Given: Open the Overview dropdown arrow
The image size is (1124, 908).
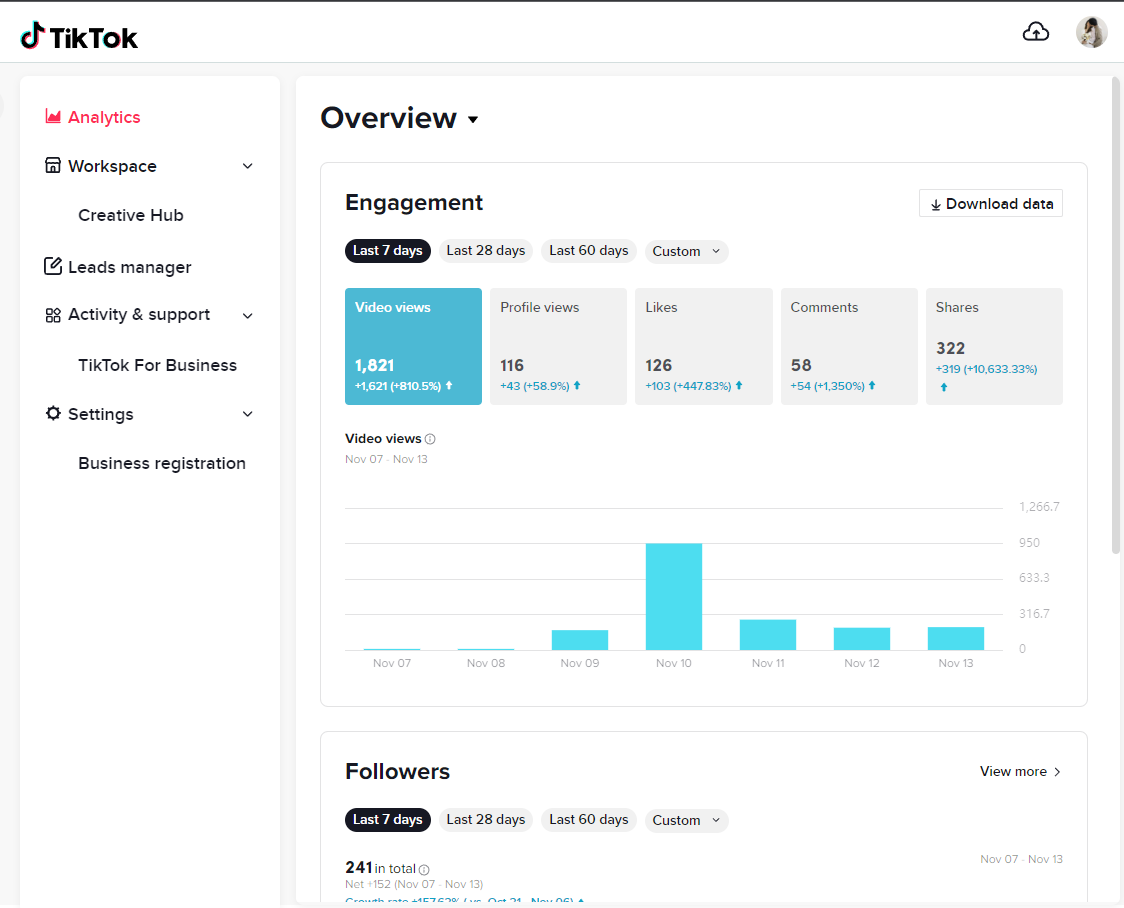Looking at the screenshot, I should point(473,120).
